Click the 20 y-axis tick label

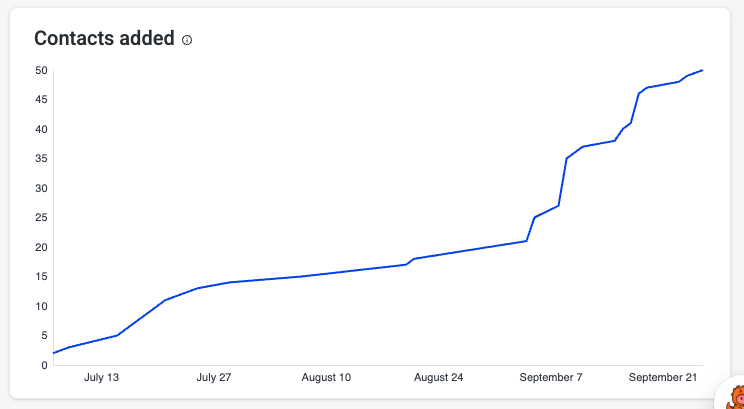click(x=41, y=247)
